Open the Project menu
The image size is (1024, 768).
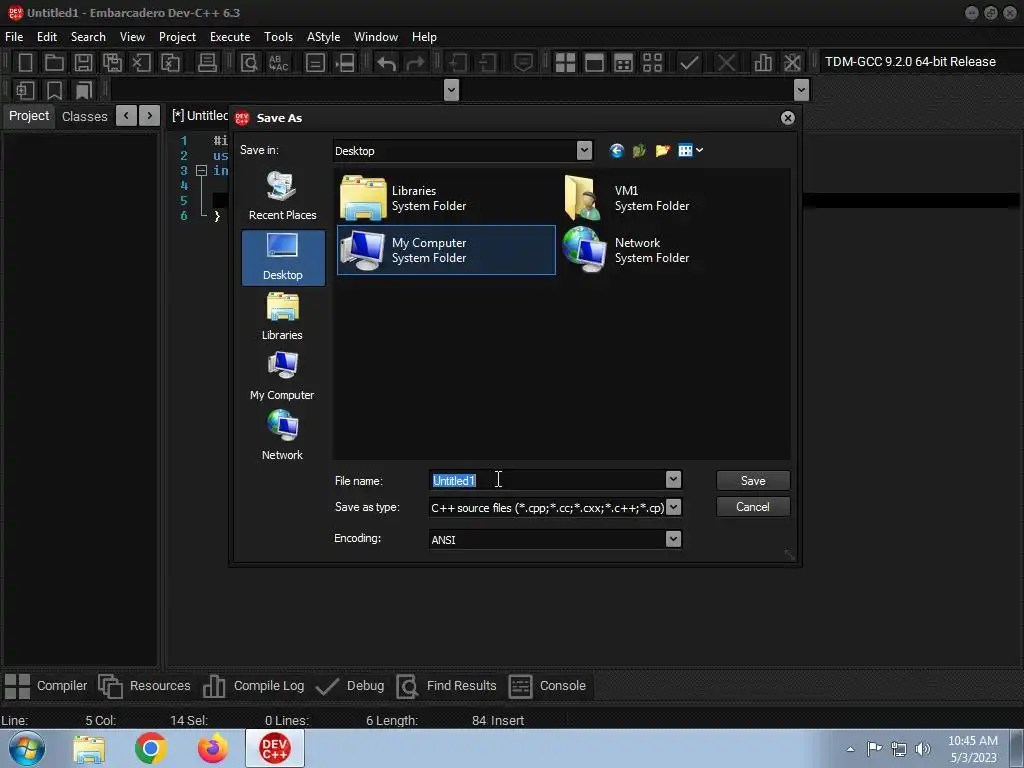coord(177,37)
